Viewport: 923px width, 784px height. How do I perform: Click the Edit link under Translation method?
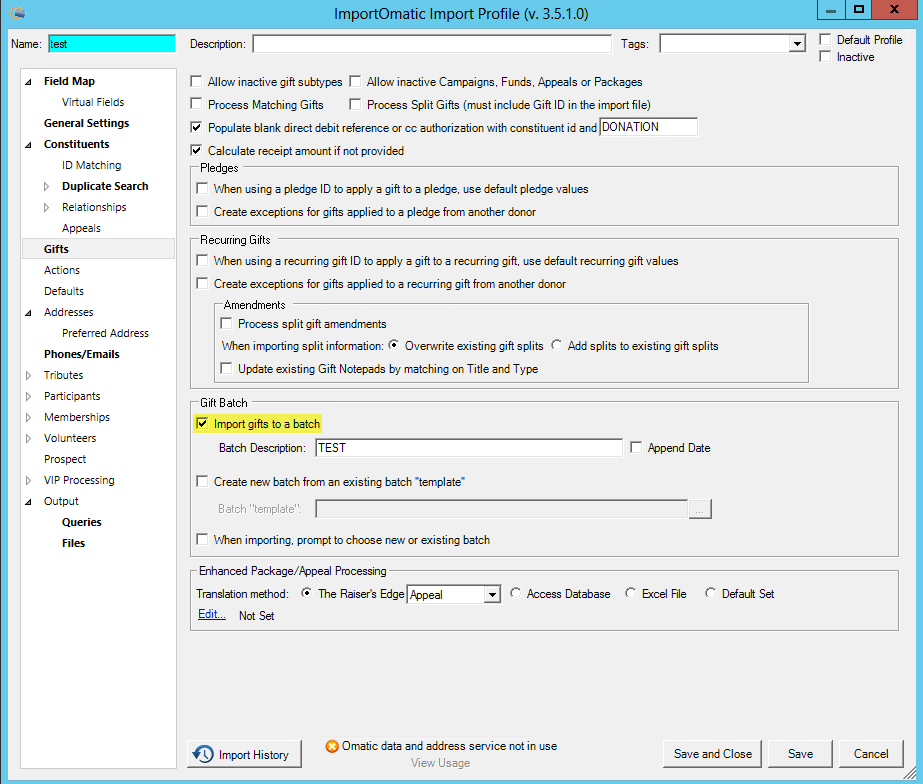click(211, 614)
